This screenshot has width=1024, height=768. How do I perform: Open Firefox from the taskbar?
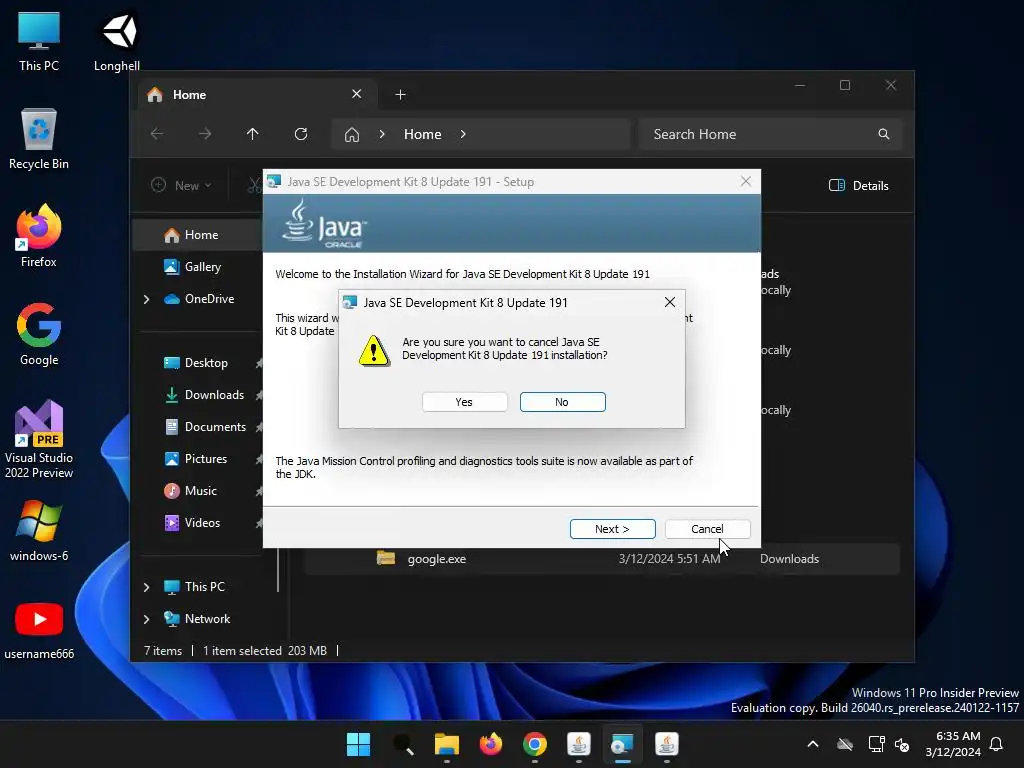point(491,744)
